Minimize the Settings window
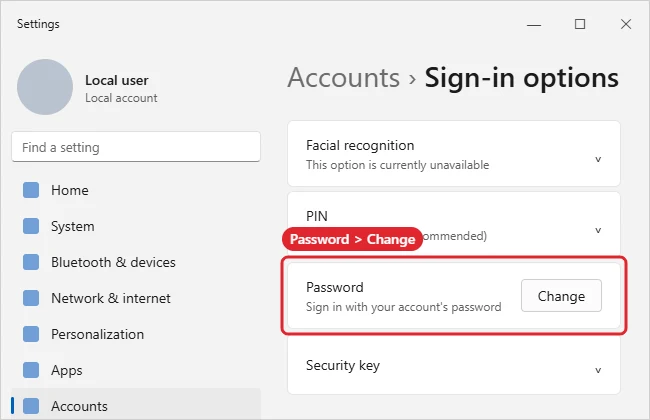650x420 pixels. click(534, 24)
